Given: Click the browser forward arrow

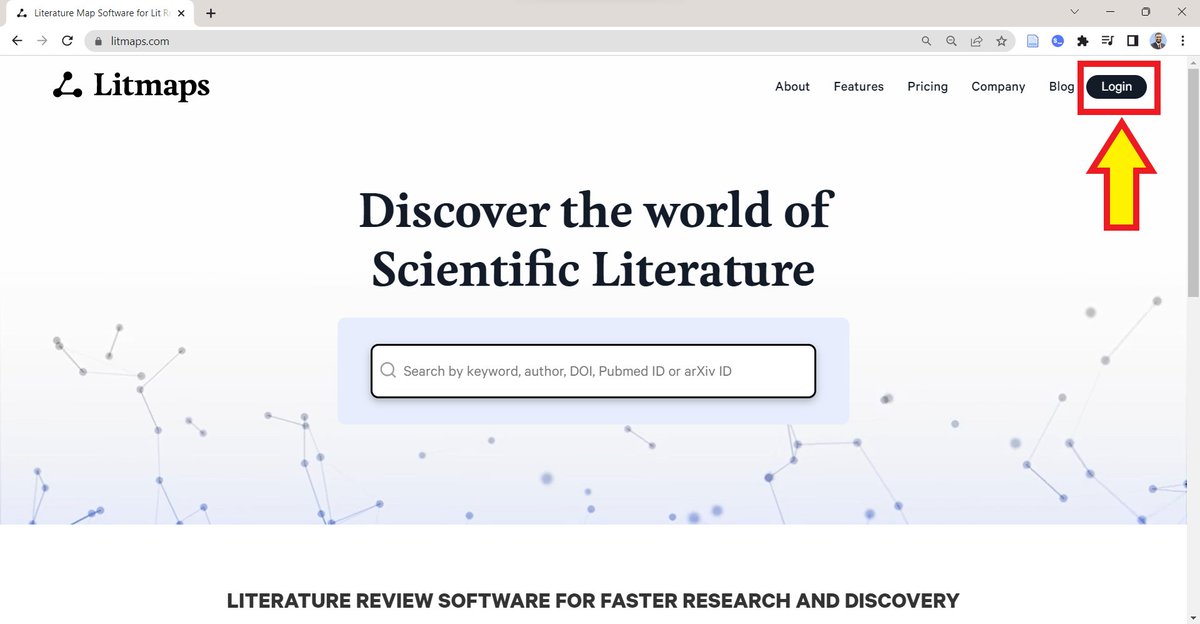Looking at the screenshot, I should 42,41.
